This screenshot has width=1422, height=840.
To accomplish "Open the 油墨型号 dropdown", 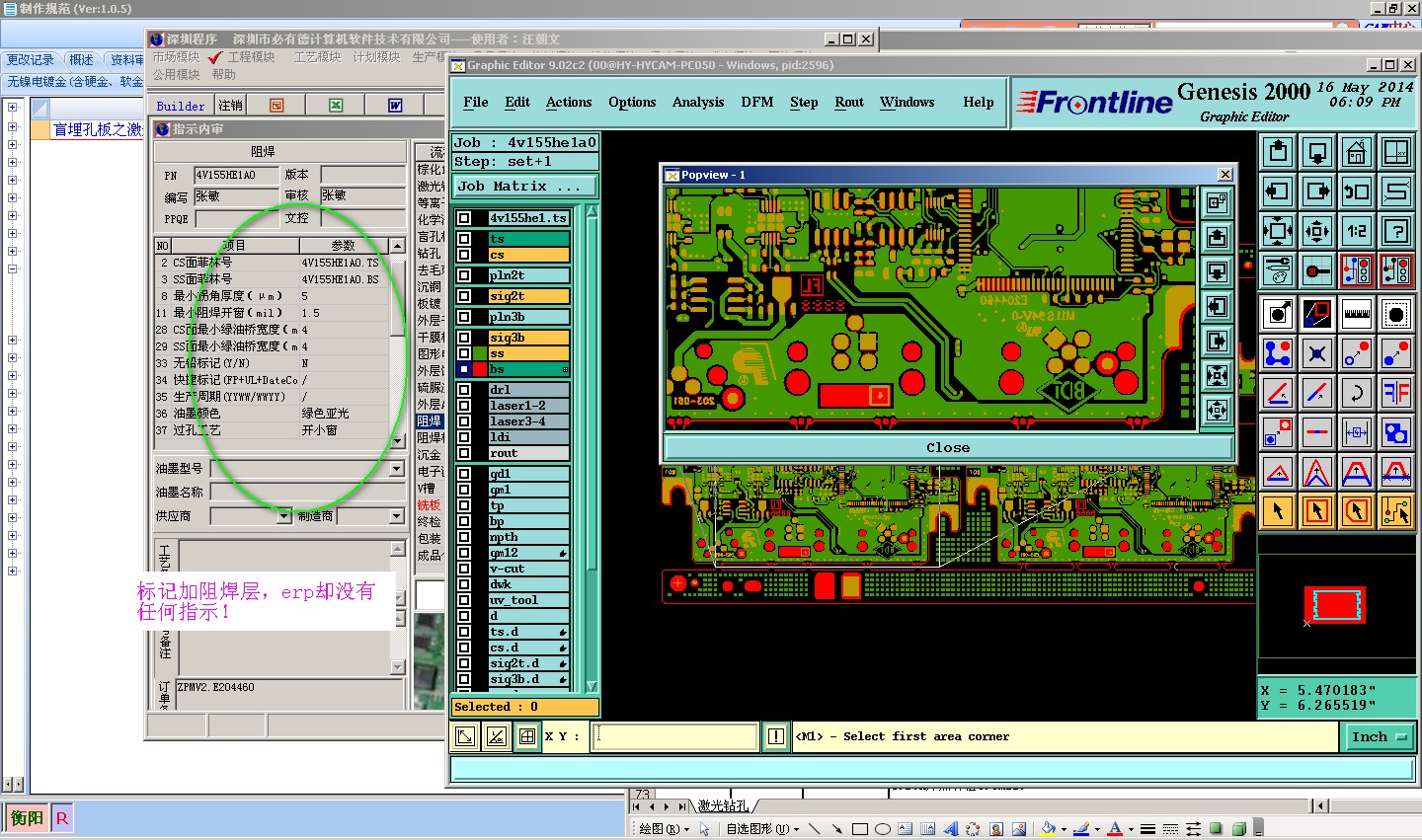I will coord(396,469).
